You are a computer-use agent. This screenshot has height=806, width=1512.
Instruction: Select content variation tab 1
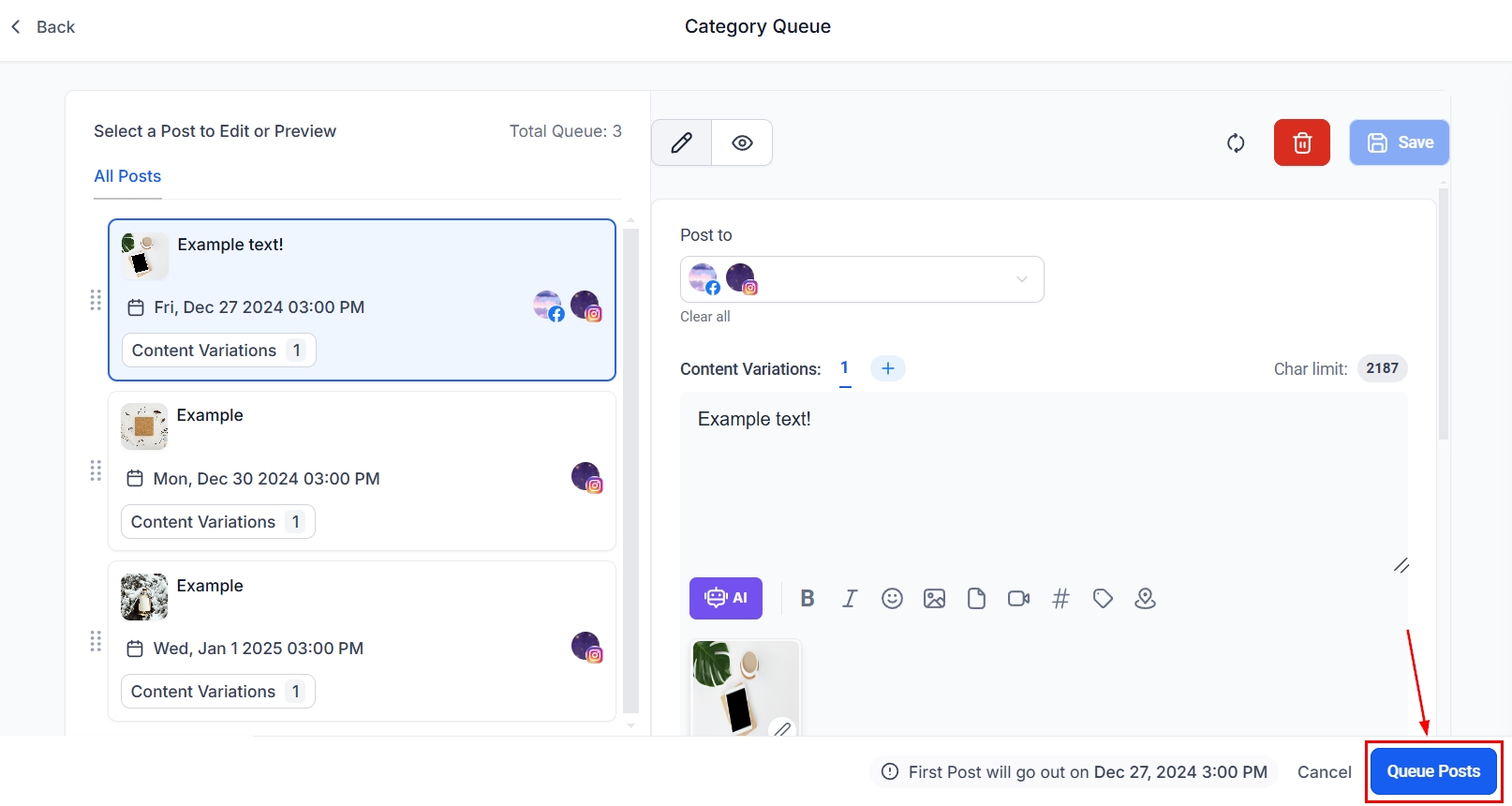[844, 368]
